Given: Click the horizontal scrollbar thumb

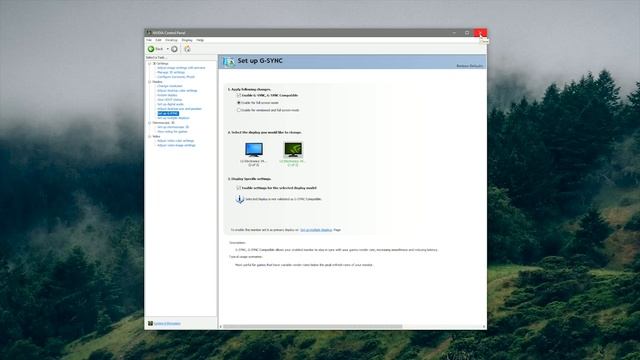Looking at the screenshot, I should (x=313, y=327).
